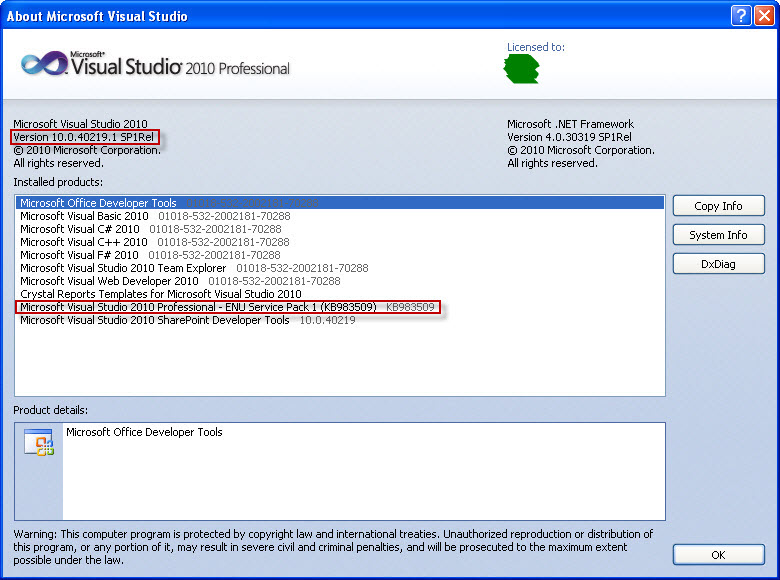Click the Copy Info button
Image resolution: width=780 pixels, height=580 pixels.
(x=718, y=206)
